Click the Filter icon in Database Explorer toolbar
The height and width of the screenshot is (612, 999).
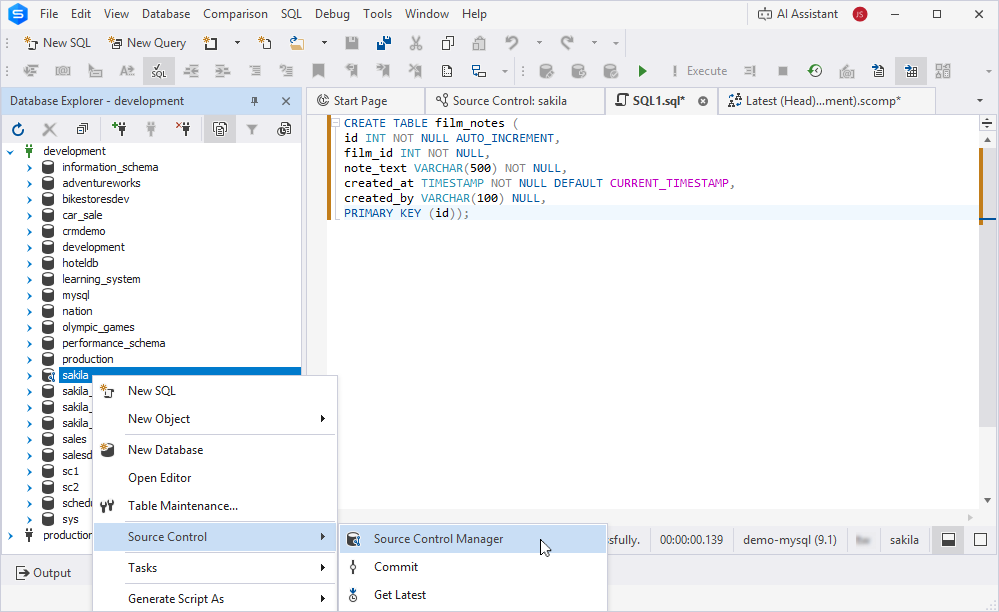[x=254, y=129]
